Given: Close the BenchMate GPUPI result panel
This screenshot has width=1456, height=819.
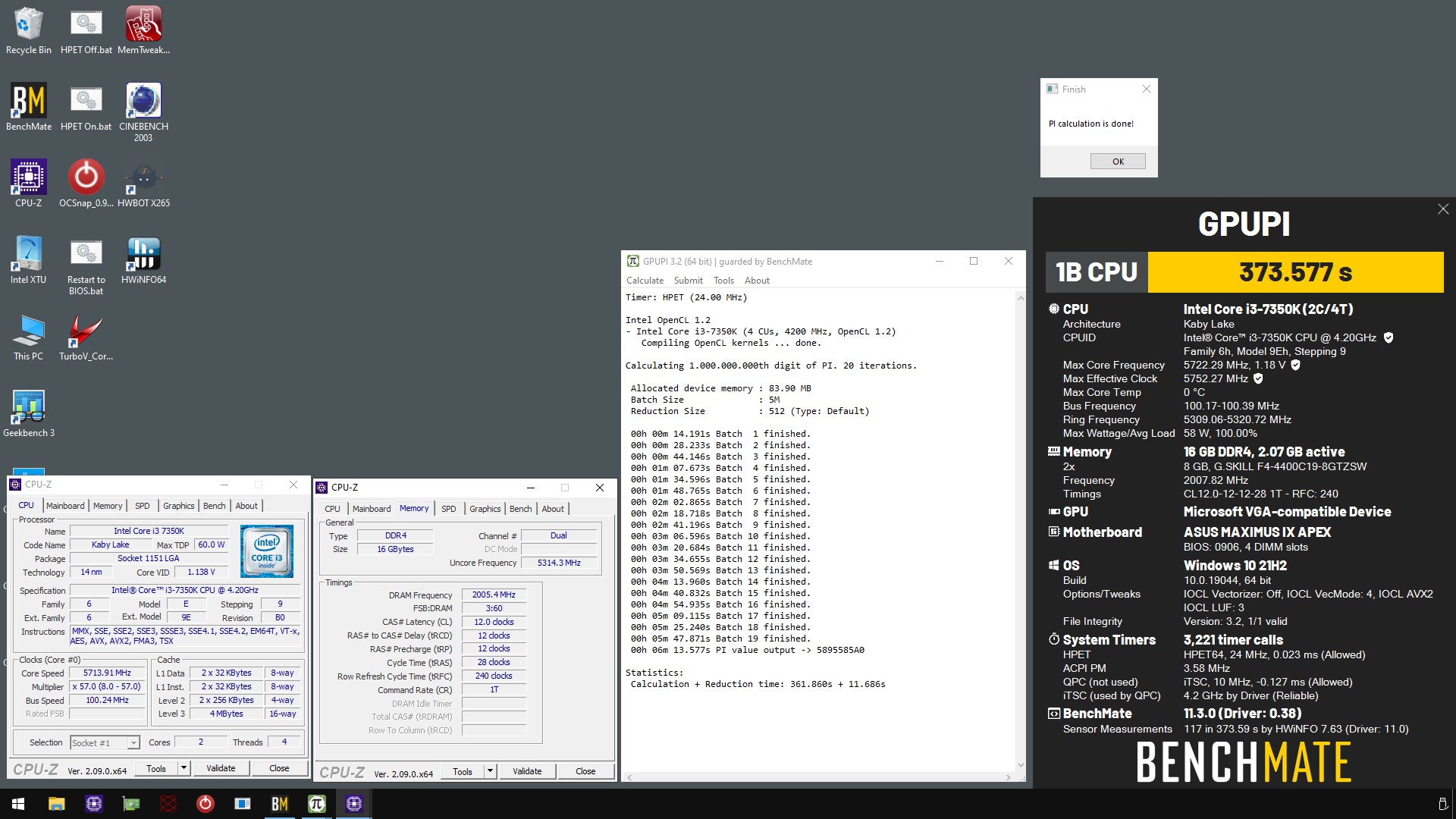Looking at the screenshot, I should coord(1443,209).
